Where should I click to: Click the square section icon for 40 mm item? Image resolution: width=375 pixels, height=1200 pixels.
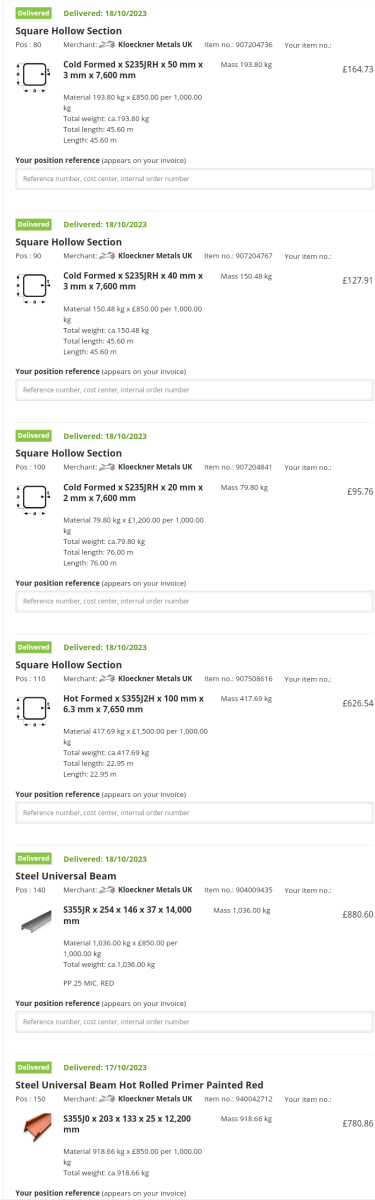[x=35, y=287]
